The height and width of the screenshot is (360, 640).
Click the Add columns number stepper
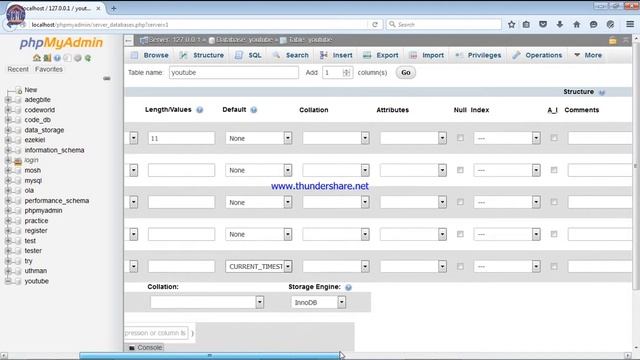coord(347,73)
